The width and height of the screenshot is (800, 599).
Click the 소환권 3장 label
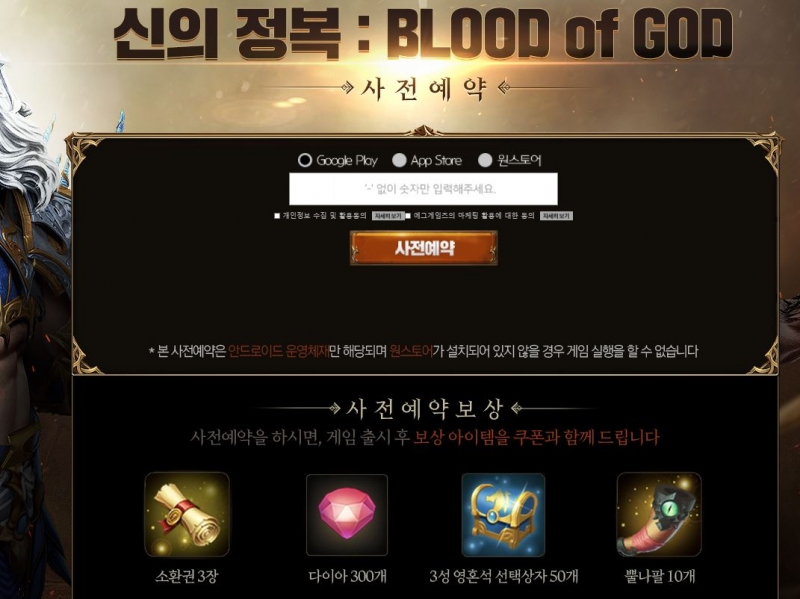click(x=187, y=577)
